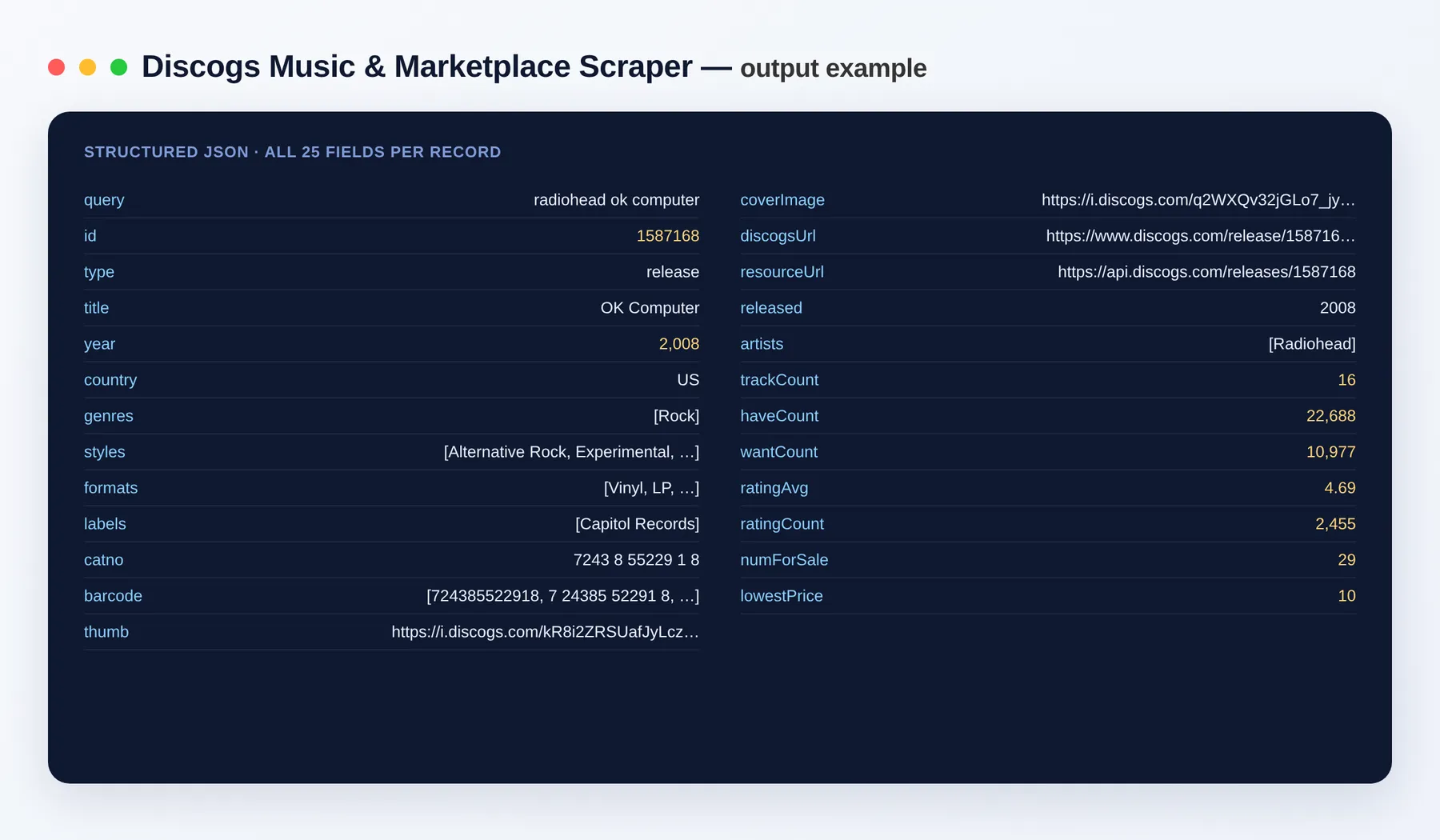Select the numForSale value 29
The width and height of the screenshot is (1440, 840).
[1346, 560]
